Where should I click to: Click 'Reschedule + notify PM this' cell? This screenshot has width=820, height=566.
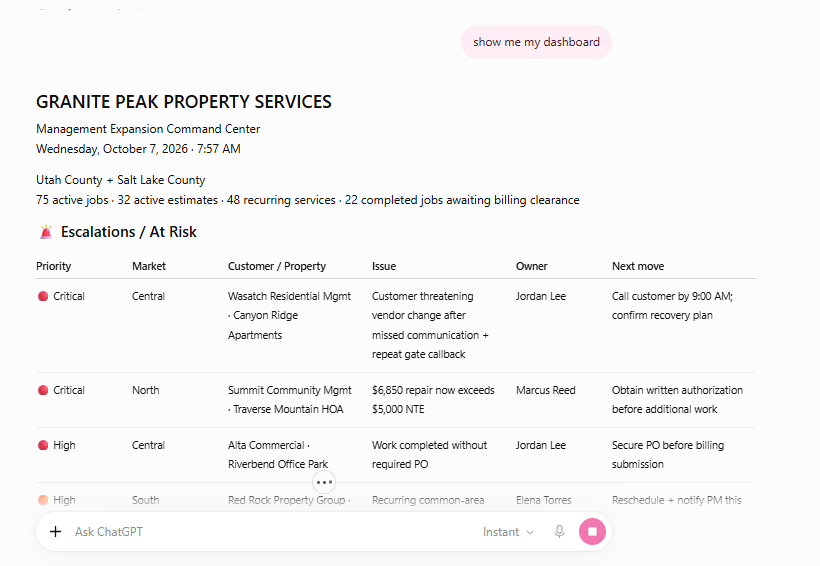click(677, 500)
